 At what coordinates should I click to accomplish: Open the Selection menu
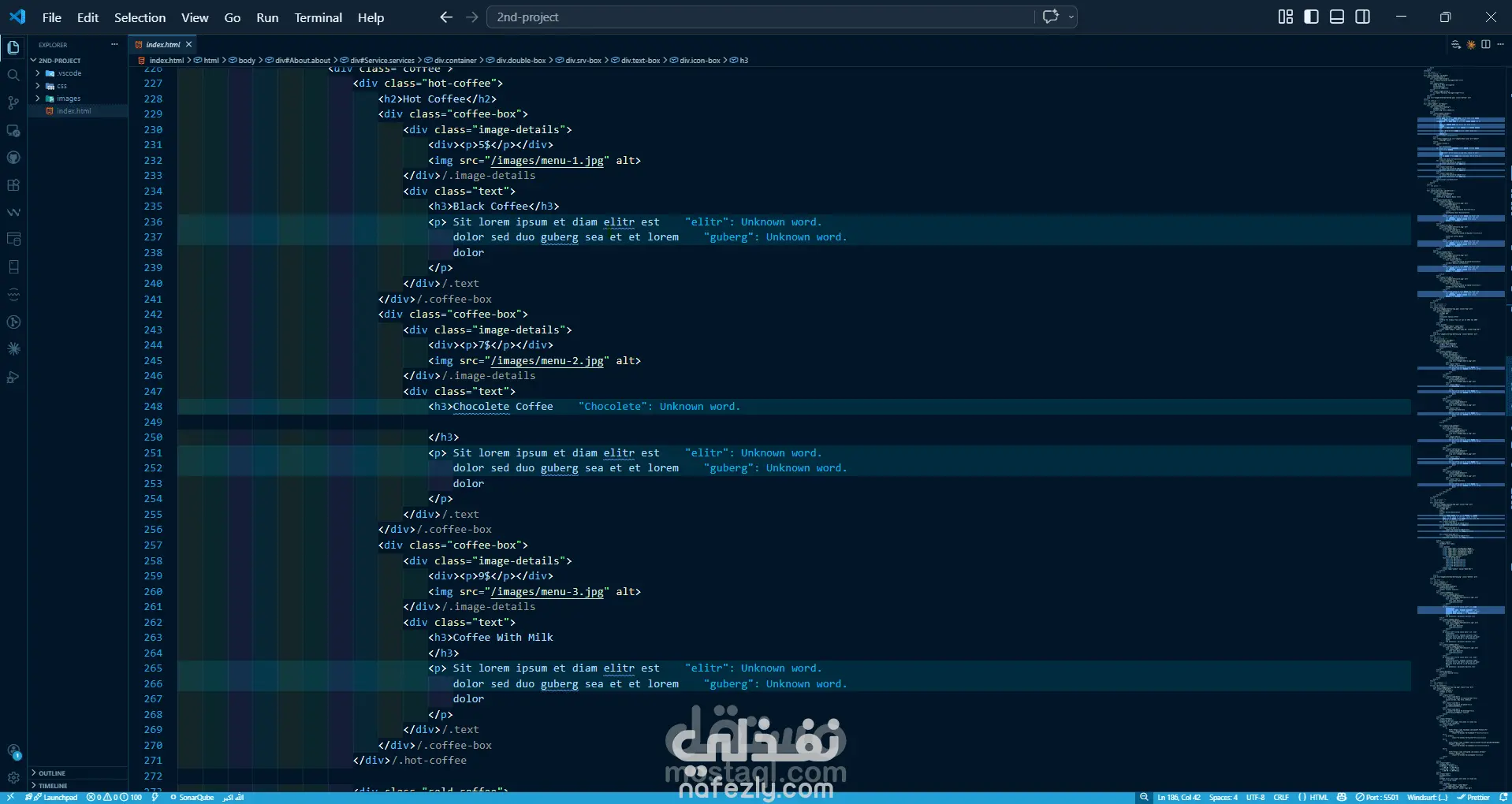pyautogui.click(x=140, y=17)
